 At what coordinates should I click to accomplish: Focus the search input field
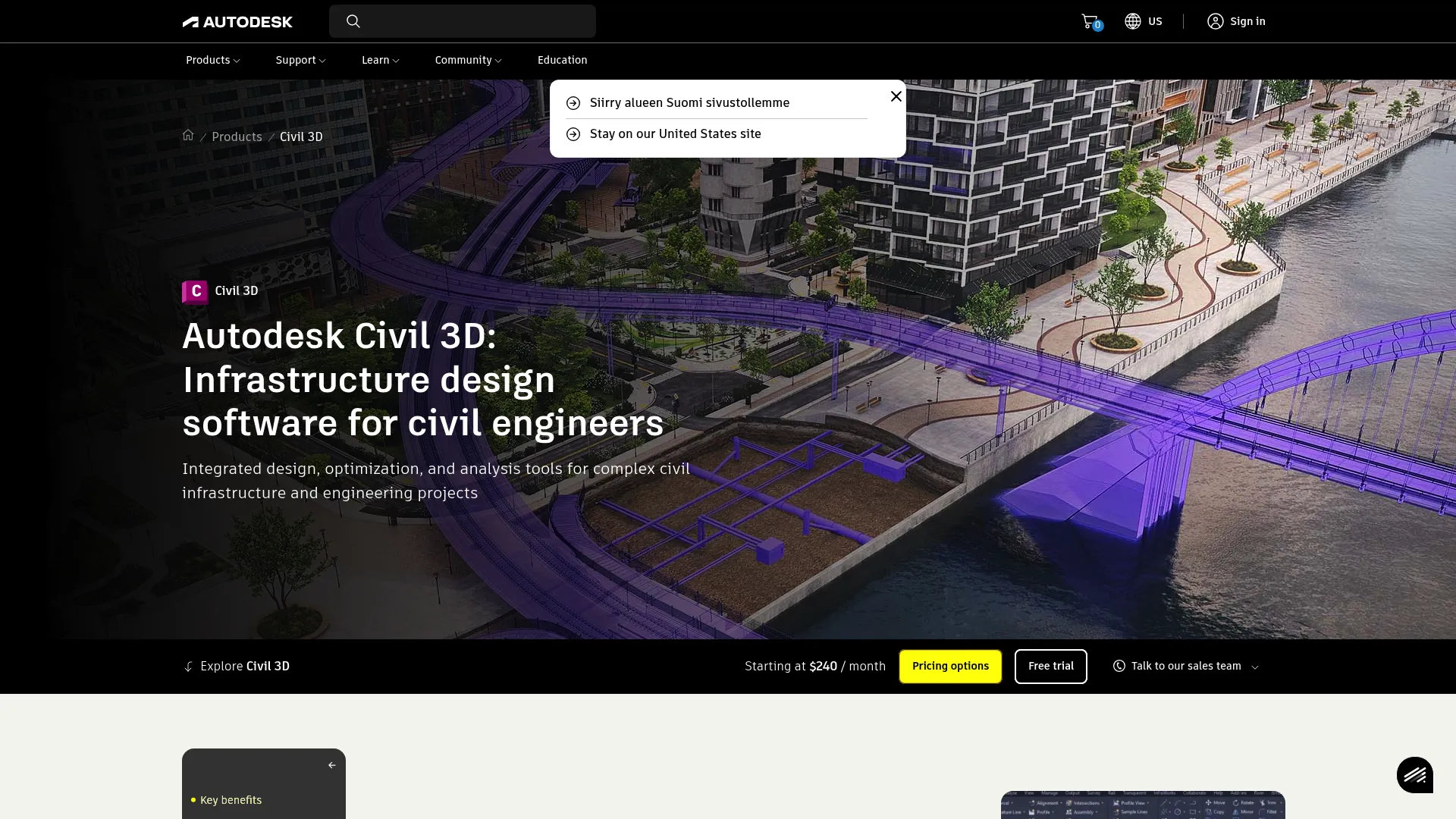click(463, 21)
